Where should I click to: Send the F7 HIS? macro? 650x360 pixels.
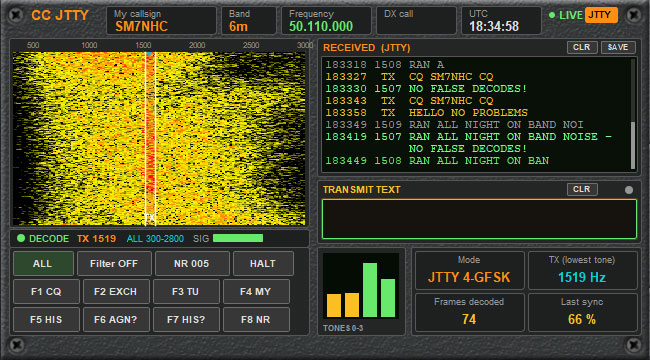[186, 320]
